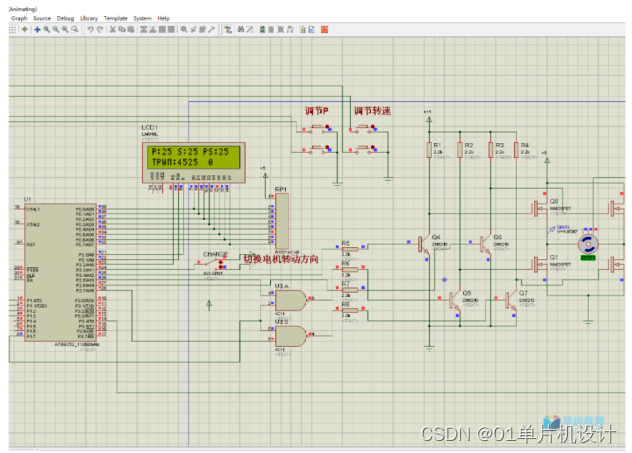Open the Graph menu
This screenshot has height=453, width=632.
(x=19, y=18)
